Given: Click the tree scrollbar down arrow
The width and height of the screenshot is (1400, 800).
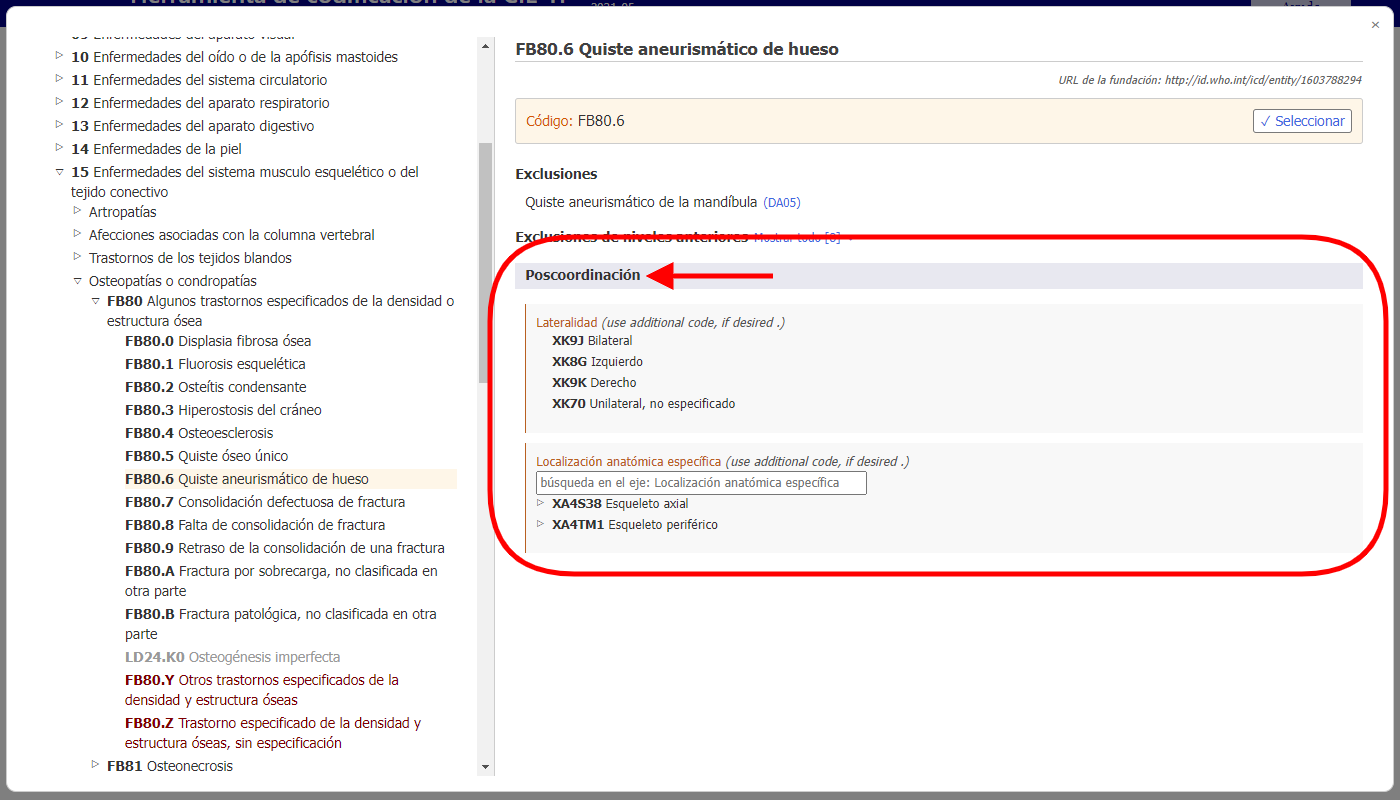Looking at the screenshot, I should click(x=486, y=767).
